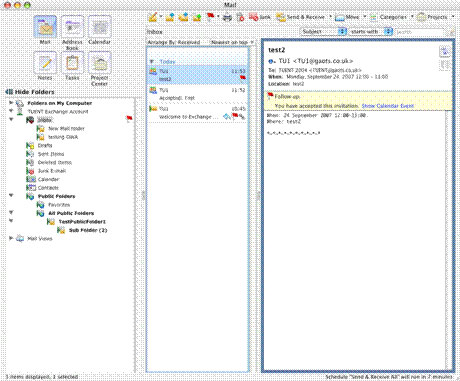Viewport: 460px width, 381px height.
Task: Click the Reply toolbar icon
Action: pyautogui.click(x=170, y=17)
